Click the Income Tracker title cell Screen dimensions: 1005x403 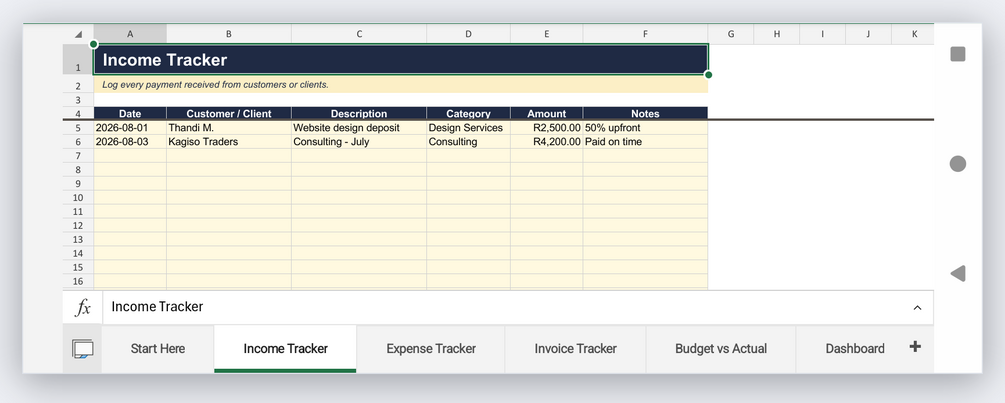tap(401, 60)
